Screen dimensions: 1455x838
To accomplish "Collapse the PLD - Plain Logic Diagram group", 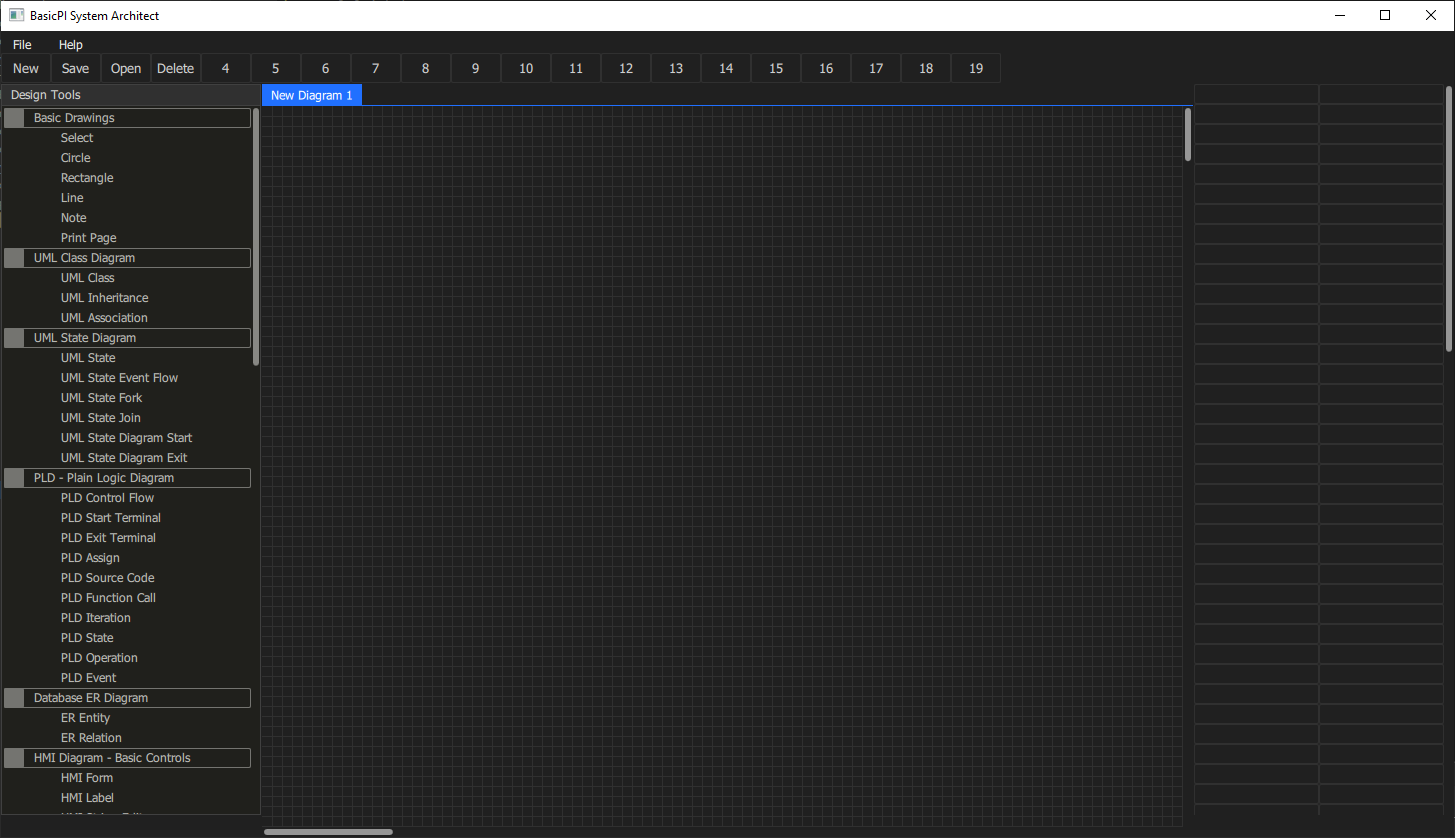I will pyautogui.click(x=14, y=478).
